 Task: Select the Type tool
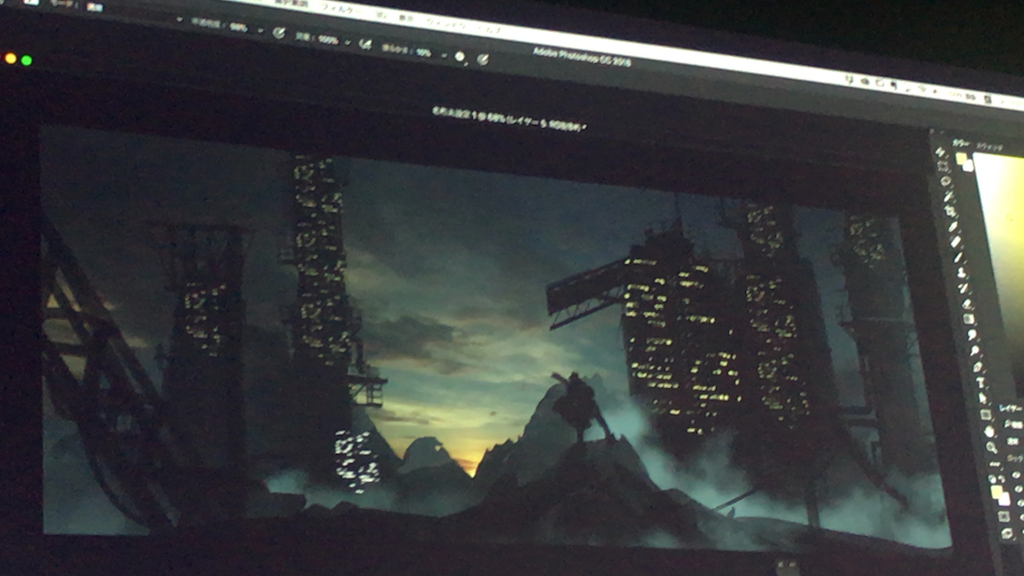click(980, 381)
